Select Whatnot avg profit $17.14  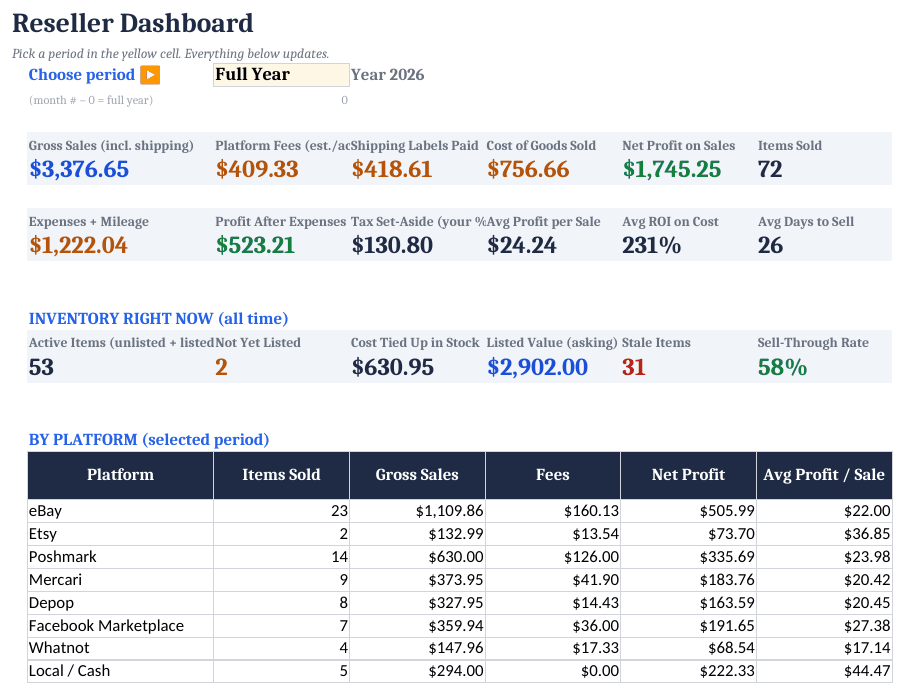pos(824,648)
